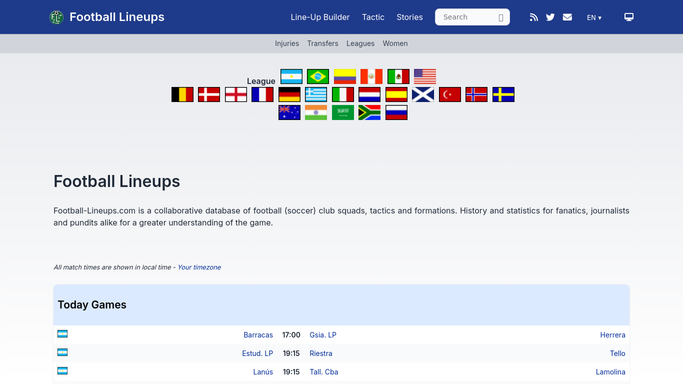Pick the Saudi Arabia flag league
Image resolution: width=683 pixels, height=384 pixels.
click(343, 112)
